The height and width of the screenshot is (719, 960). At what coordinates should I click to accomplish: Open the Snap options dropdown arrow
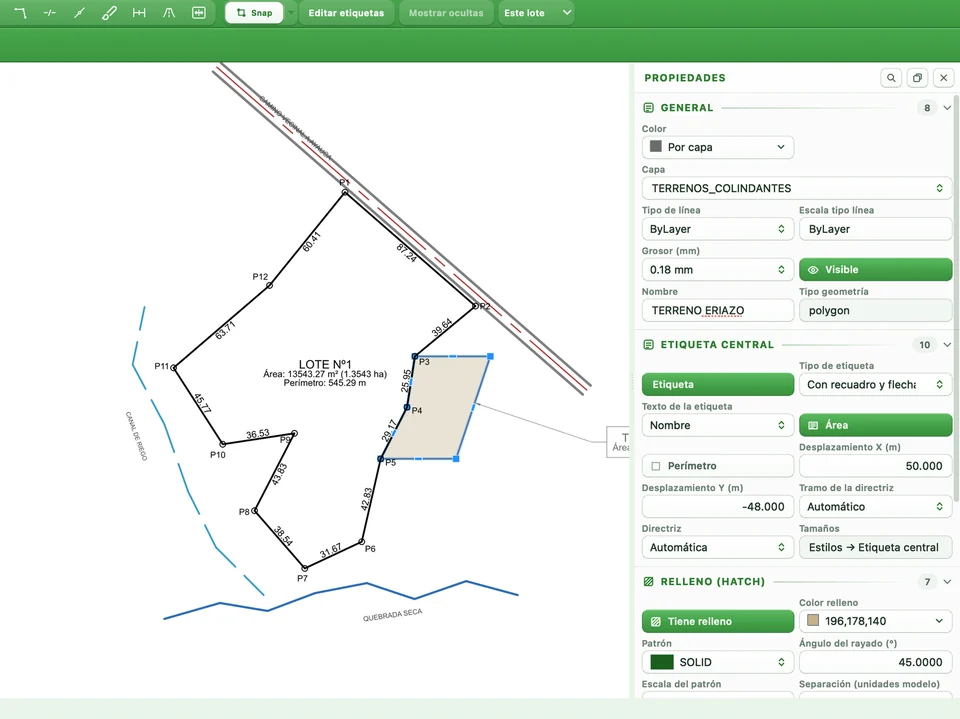(291, 13)
